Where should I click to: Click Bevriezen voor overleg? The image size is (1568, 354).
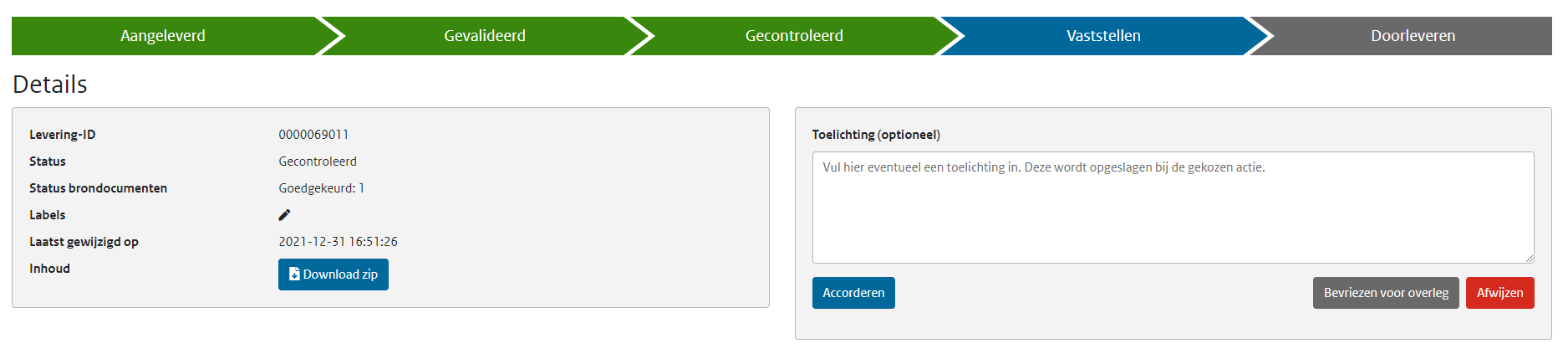tap(1386, 293)
